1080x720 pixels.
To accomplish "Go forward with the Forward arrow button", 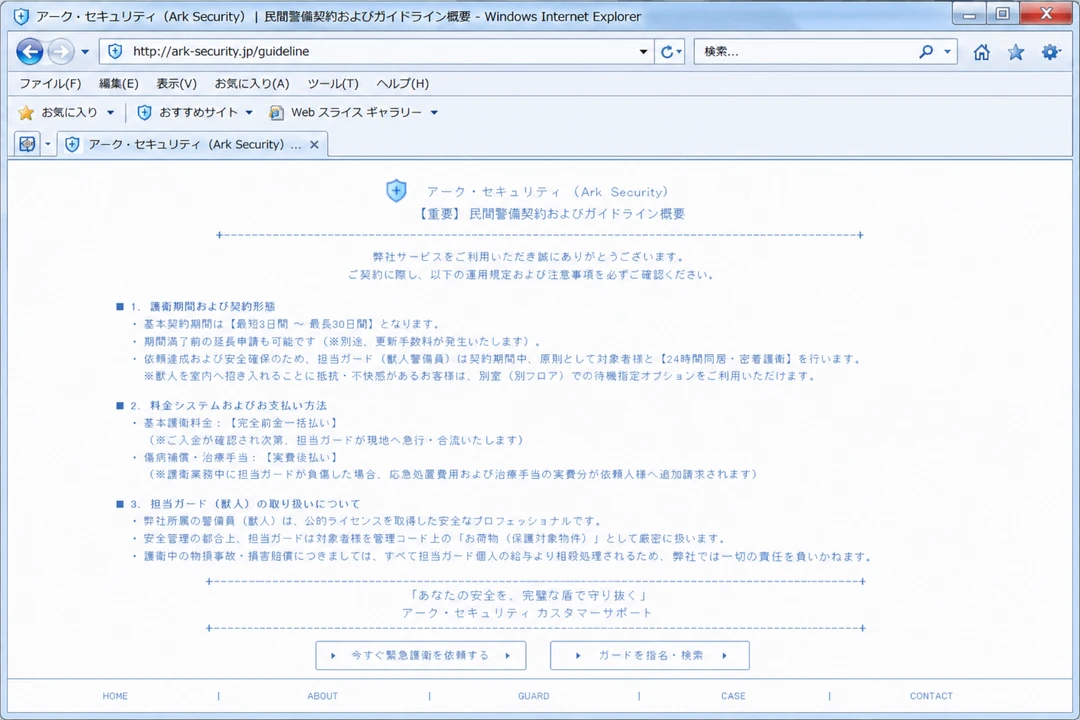I will pos(61,51).
